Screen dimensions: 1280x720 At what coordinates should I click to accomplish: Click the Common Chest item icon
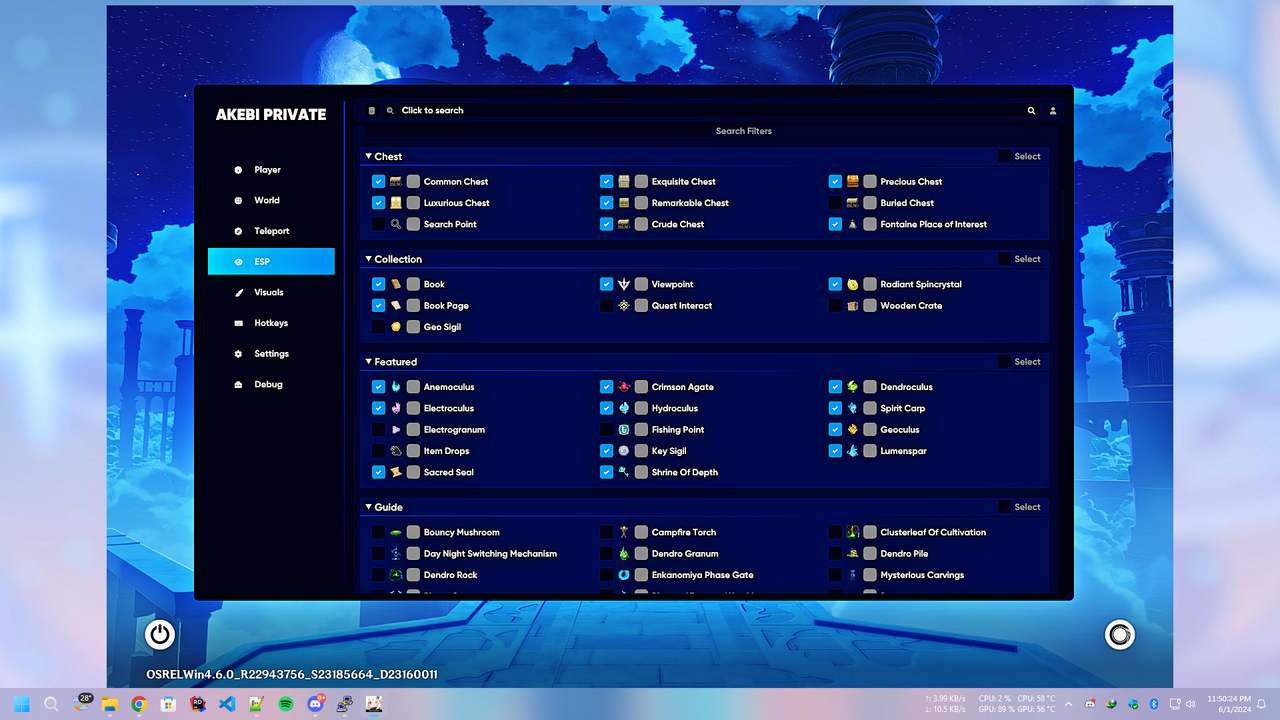click(x=396, y=182)
